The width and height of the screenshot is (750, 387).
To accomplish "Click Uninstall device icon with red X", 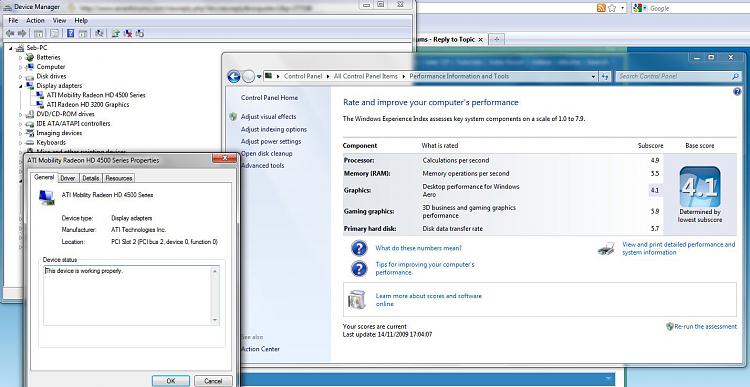I will tap(128, 33).
